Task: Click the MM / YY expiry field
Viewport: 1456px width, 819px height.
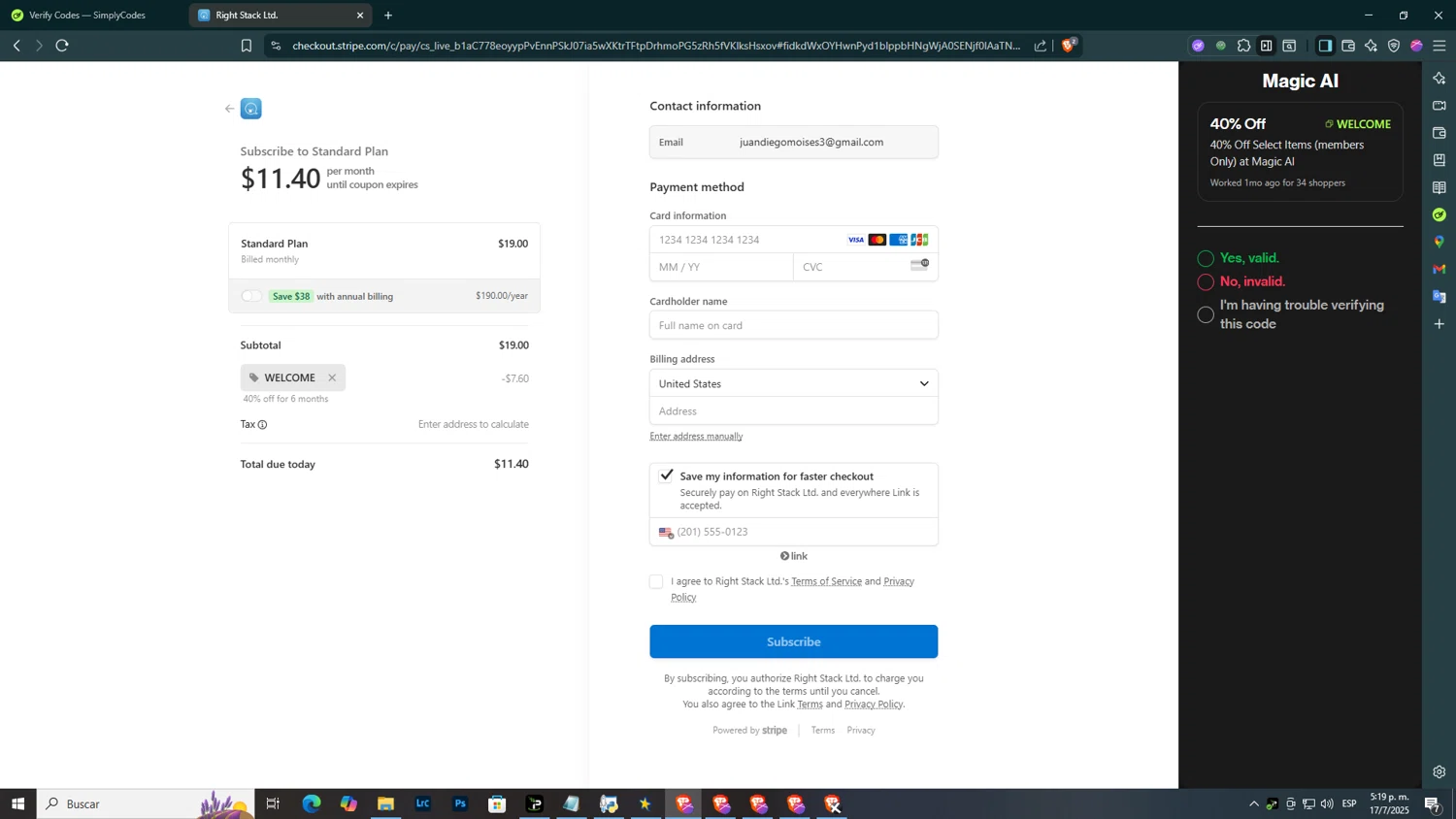Action: point(721,267)
